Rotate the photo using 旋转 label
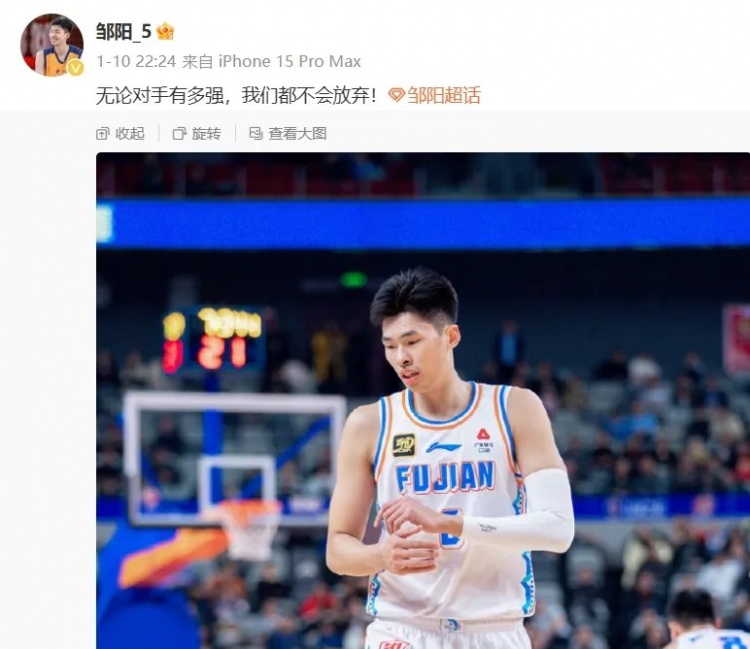The width and height of the screenshot is (750, 649). (206, 133)
